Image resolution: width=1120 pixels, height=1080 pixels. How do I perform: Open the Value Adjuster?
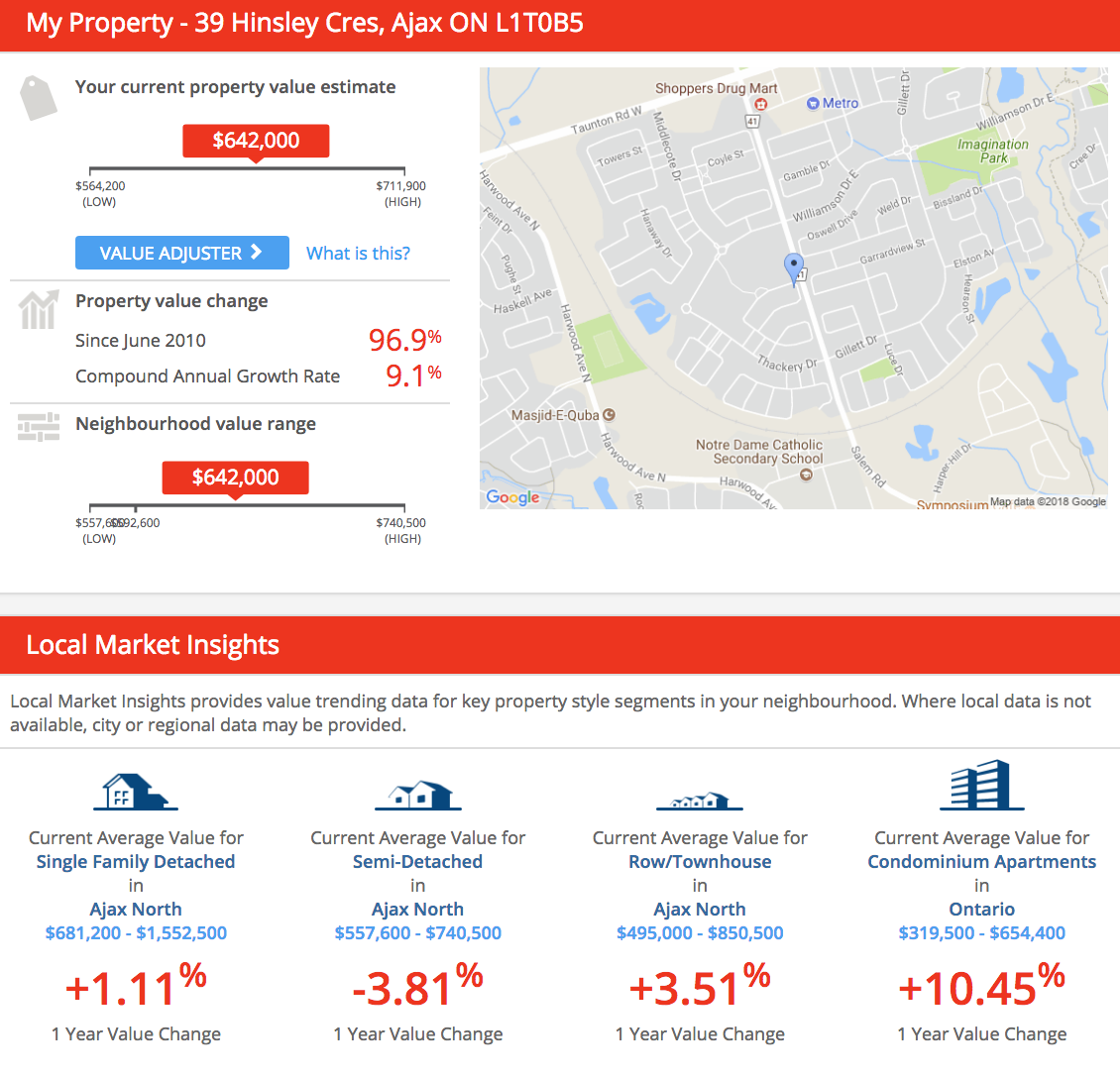(182, 253)
